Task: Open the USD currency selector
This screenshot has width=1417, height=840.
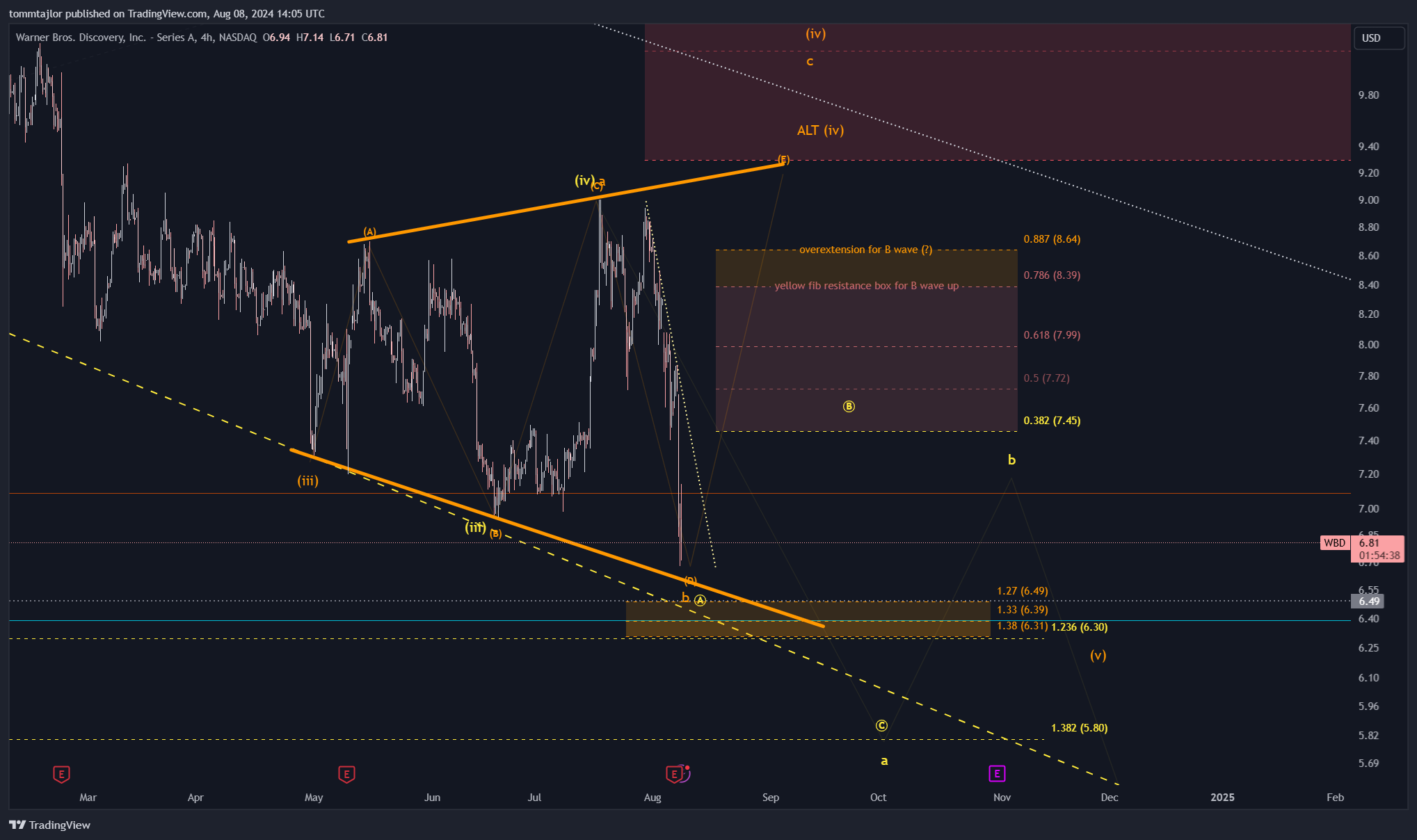Action: pos(1378,38)
